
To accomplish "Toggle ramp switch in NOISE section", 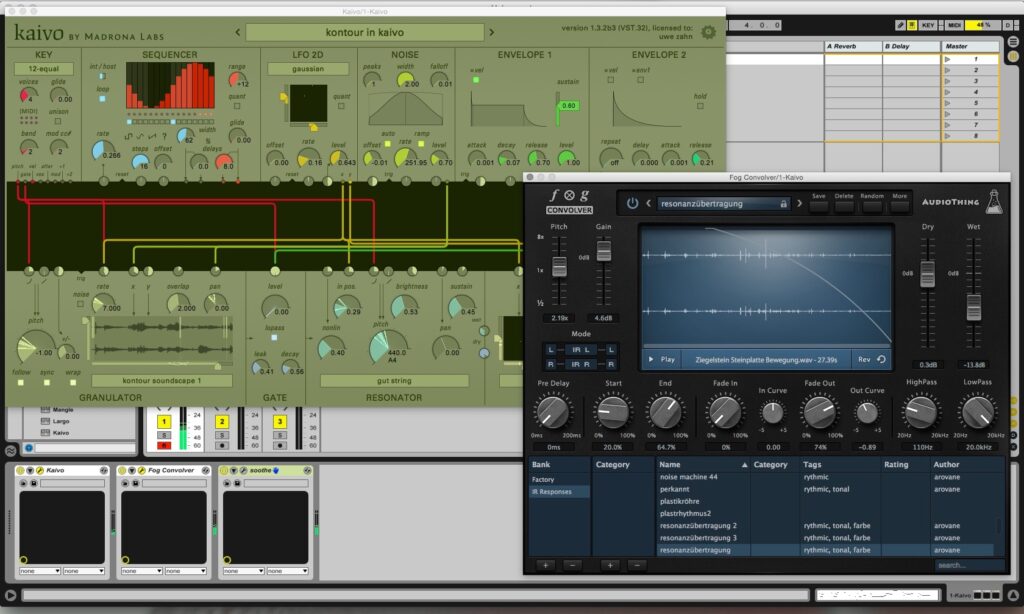I will [x=421, y=144].
